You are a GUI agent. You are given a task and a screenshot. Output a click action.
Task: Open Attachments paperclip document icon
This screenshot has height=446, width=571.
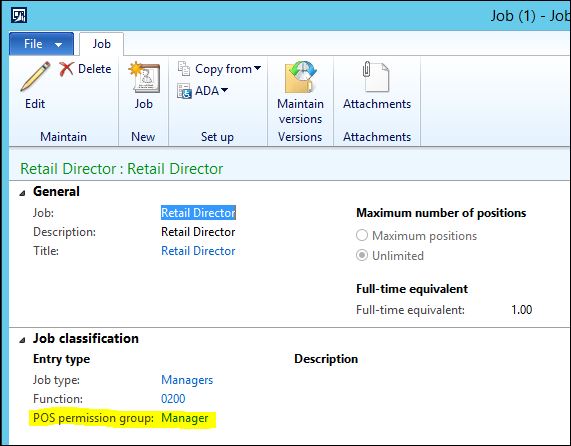point(376,76)
